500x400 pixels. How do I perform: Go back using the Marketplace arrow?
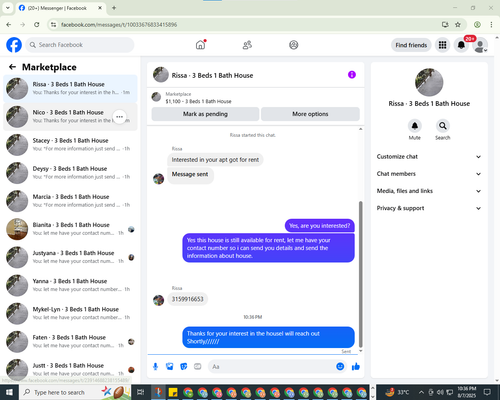tap(12, 67)
